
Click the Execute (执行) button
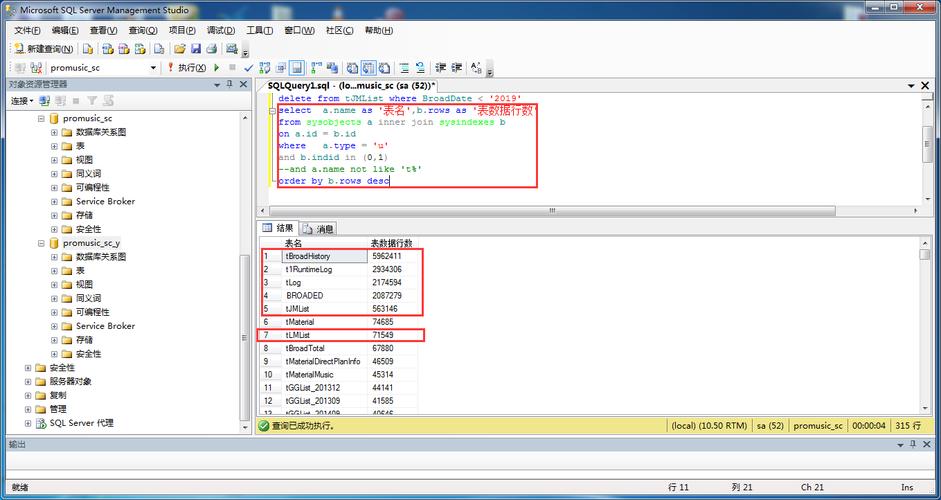point(187,68)
